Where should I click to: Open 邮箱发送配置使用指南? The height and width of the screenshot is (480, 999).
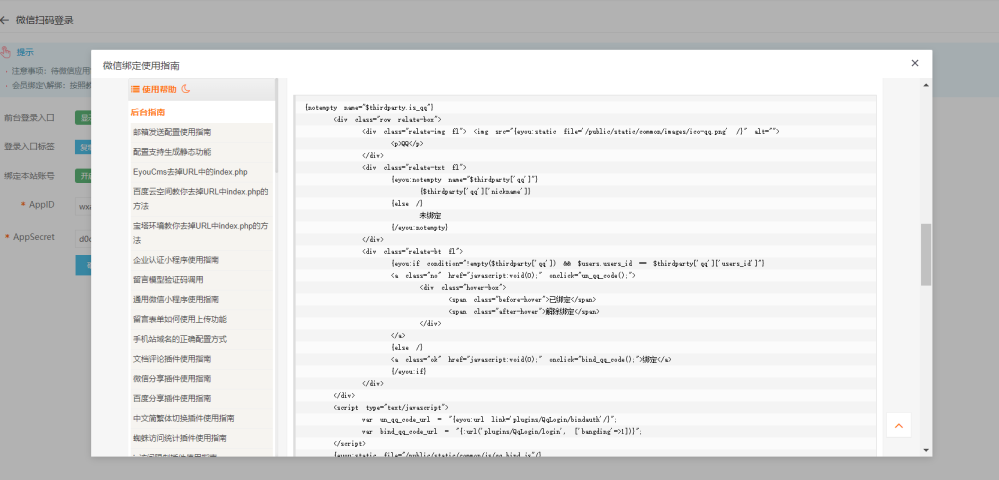click(172, 132)
